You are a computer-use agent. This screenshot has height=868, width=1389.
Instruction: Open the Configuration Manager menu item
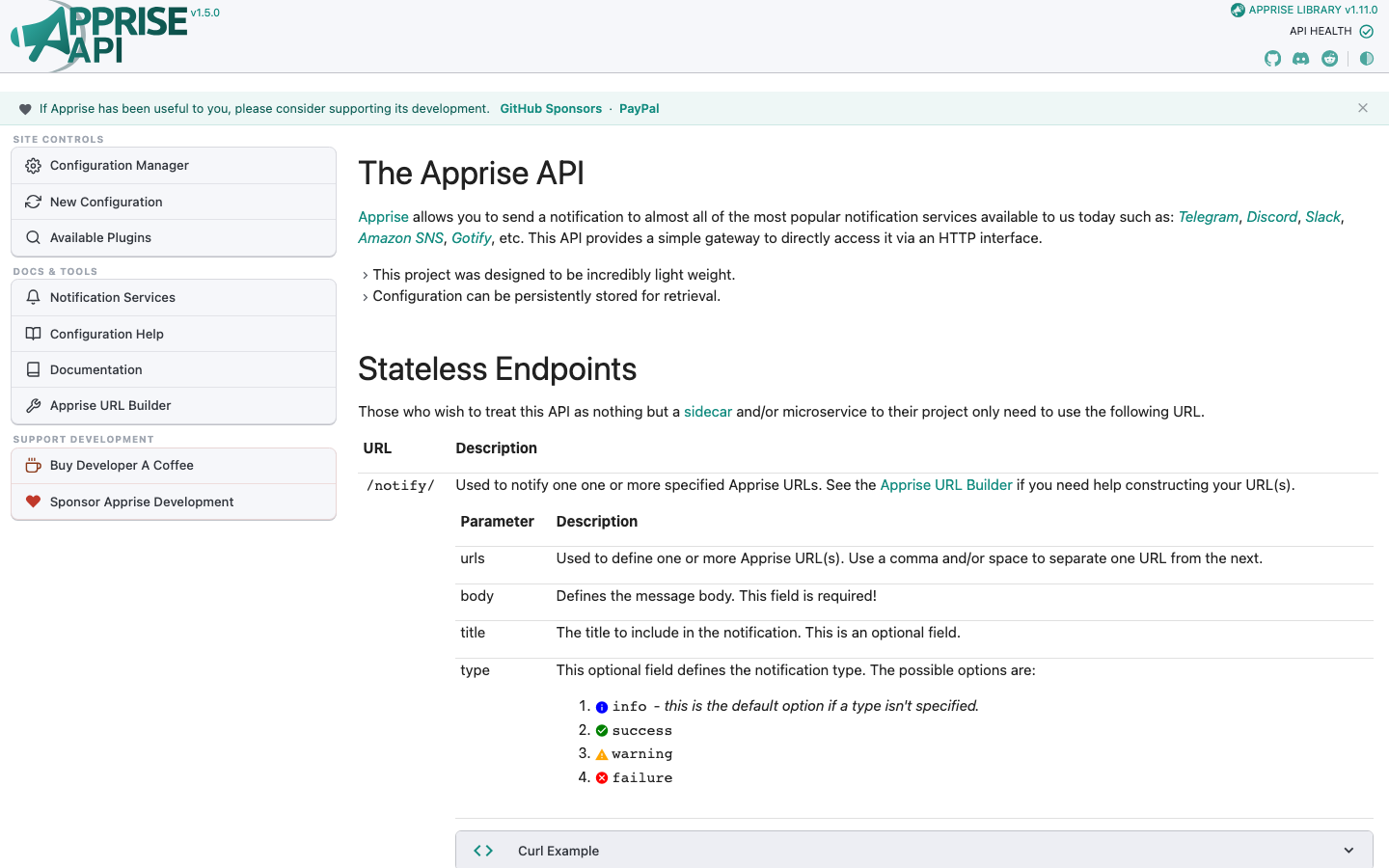[174, 166]
